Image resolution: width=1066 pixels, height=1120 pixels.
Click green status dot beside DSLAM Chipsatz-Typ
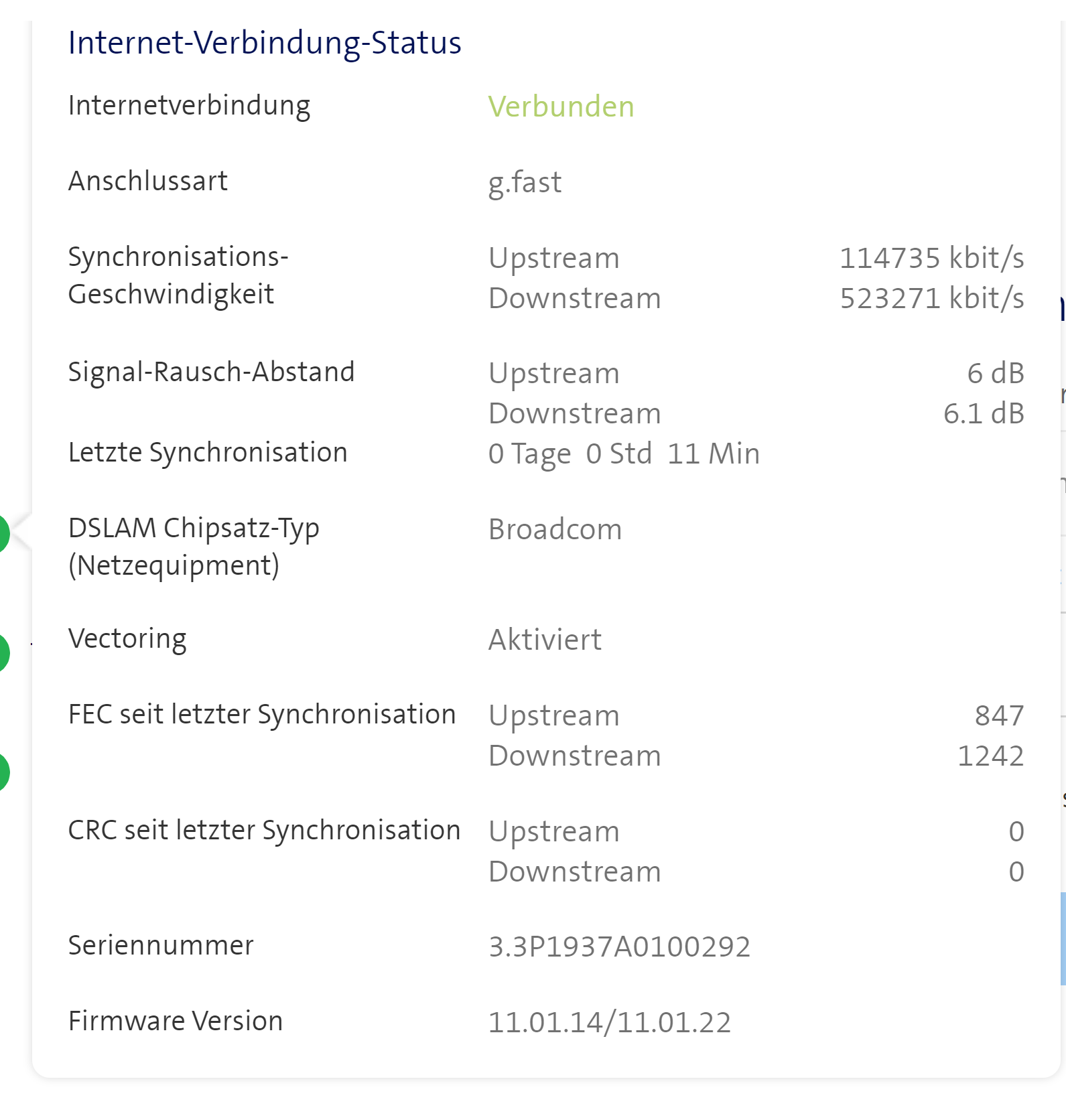pyautogui.click(x=3, y=534)
